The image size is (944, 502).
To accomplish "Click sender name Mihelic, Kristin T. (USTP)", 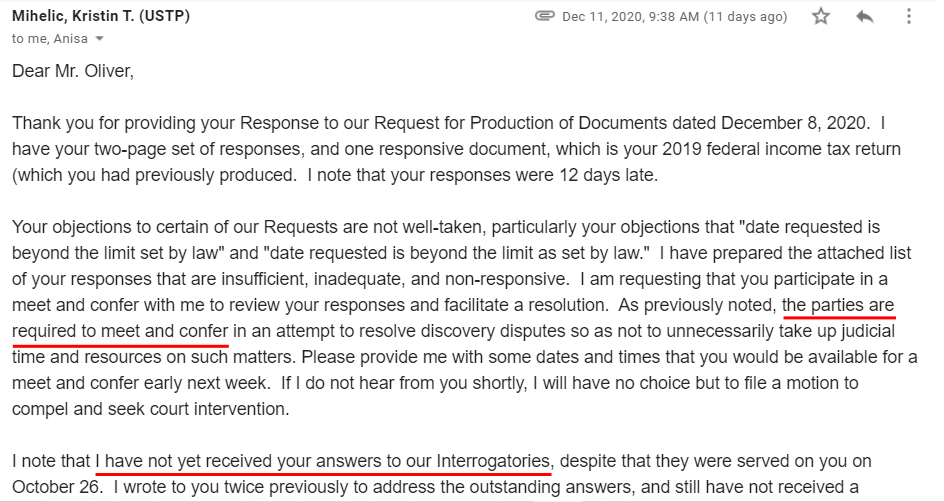I will tap(101, 16).
